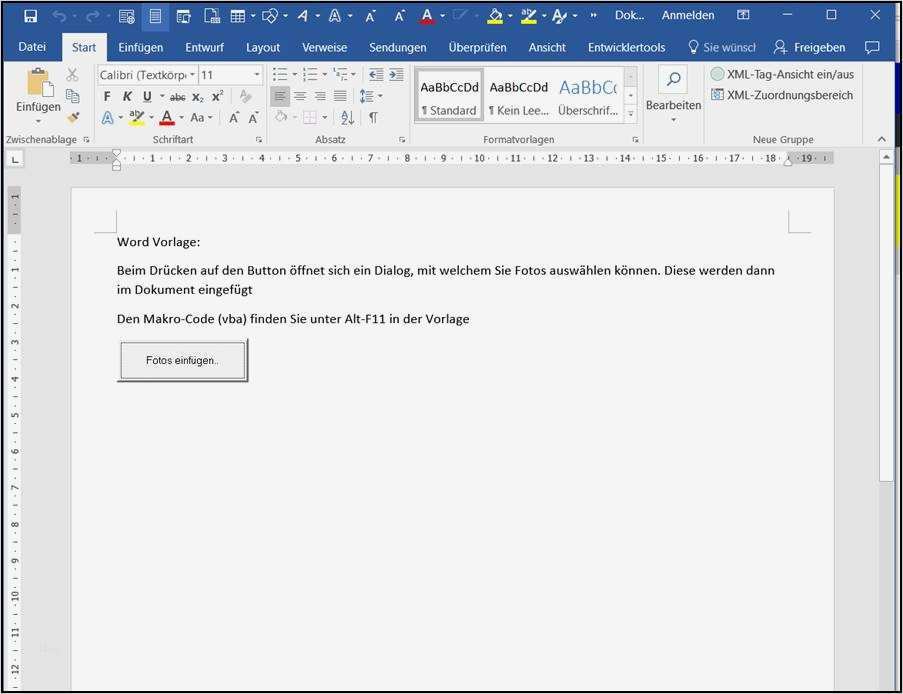Click the Undo arrow in the quick access toolbar
This screenshot has height=694, width=903.
click(58, 16)
